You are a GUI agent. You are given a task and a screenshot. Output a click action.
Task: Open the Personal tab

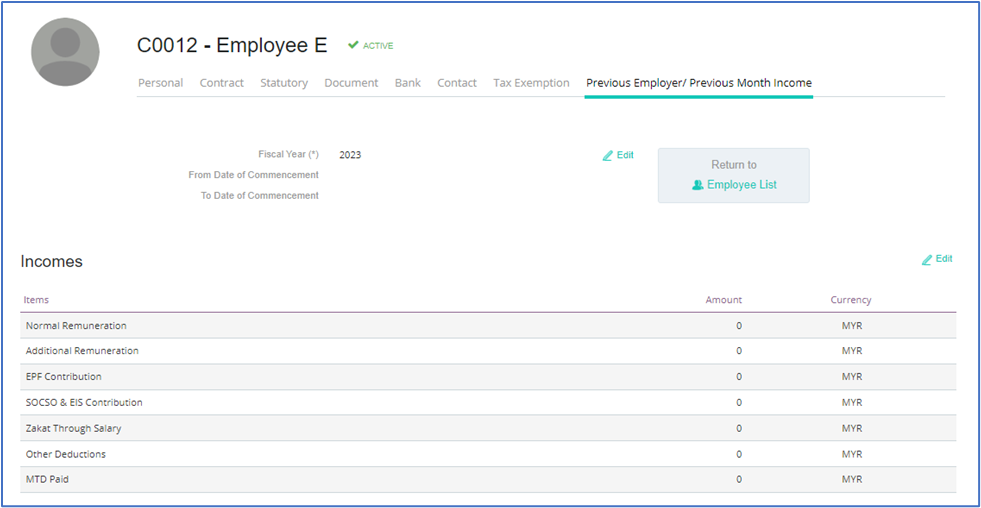click(x=160, y=83)
